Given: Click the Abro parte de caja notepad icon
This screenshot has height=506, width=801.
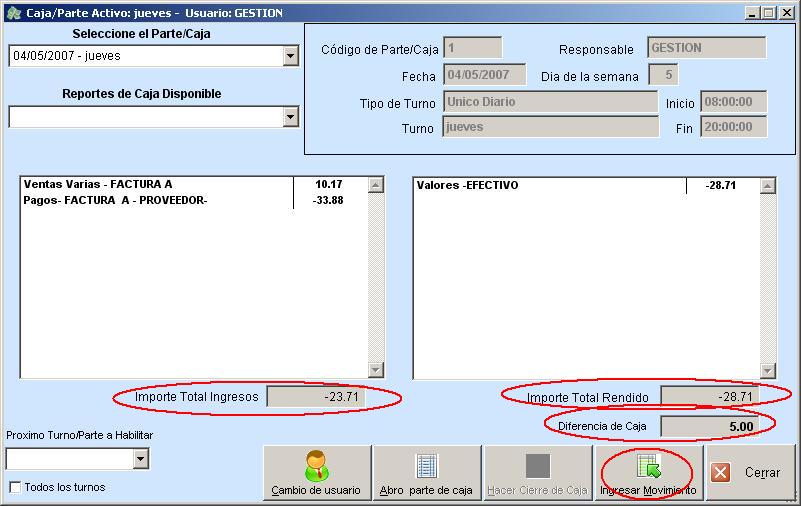Looking at the screenshot, I should (426, 466).
